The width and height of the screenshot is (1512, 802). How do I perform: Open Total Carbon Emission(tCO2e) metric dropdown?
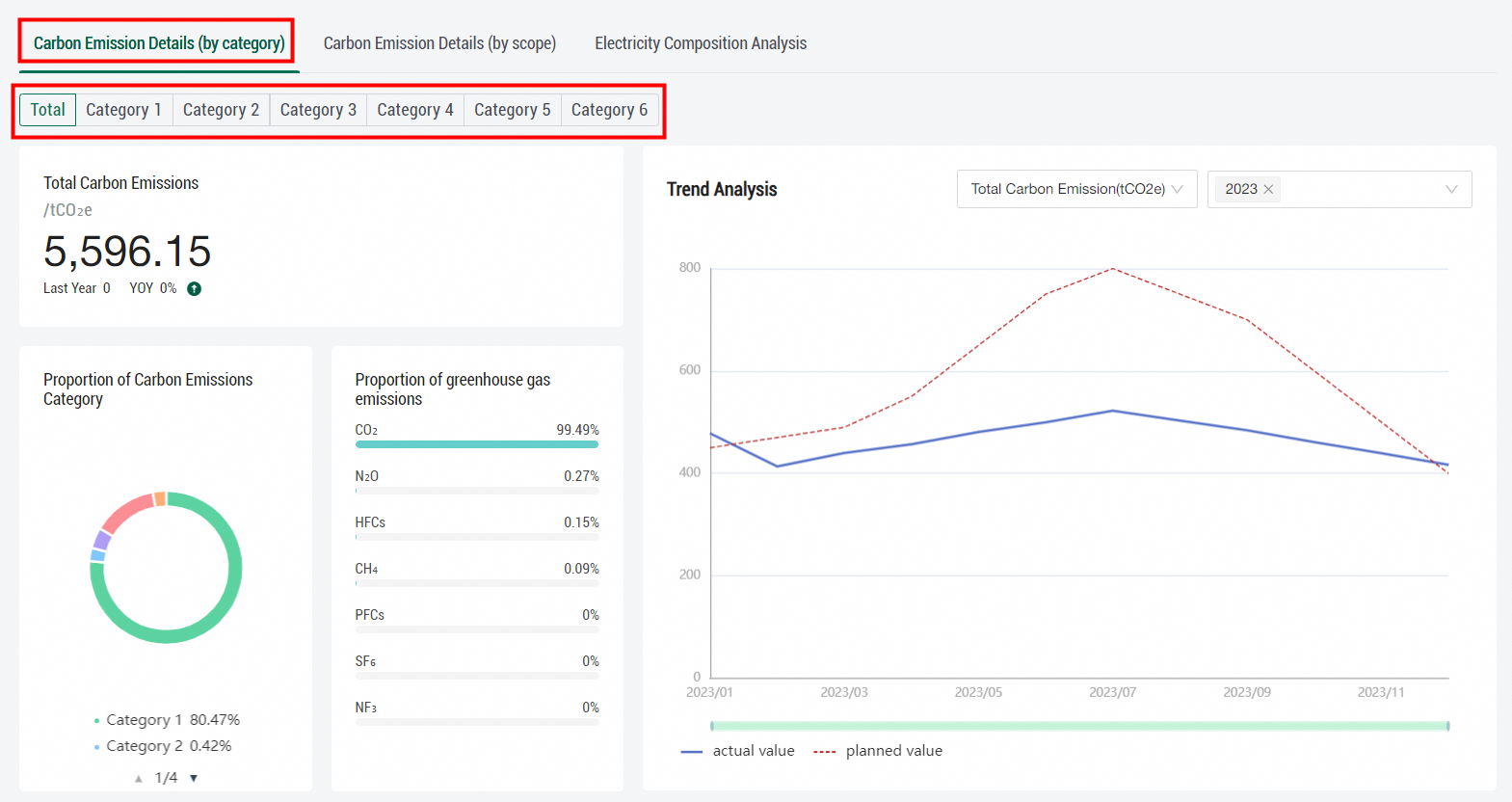pos(1076,189)
